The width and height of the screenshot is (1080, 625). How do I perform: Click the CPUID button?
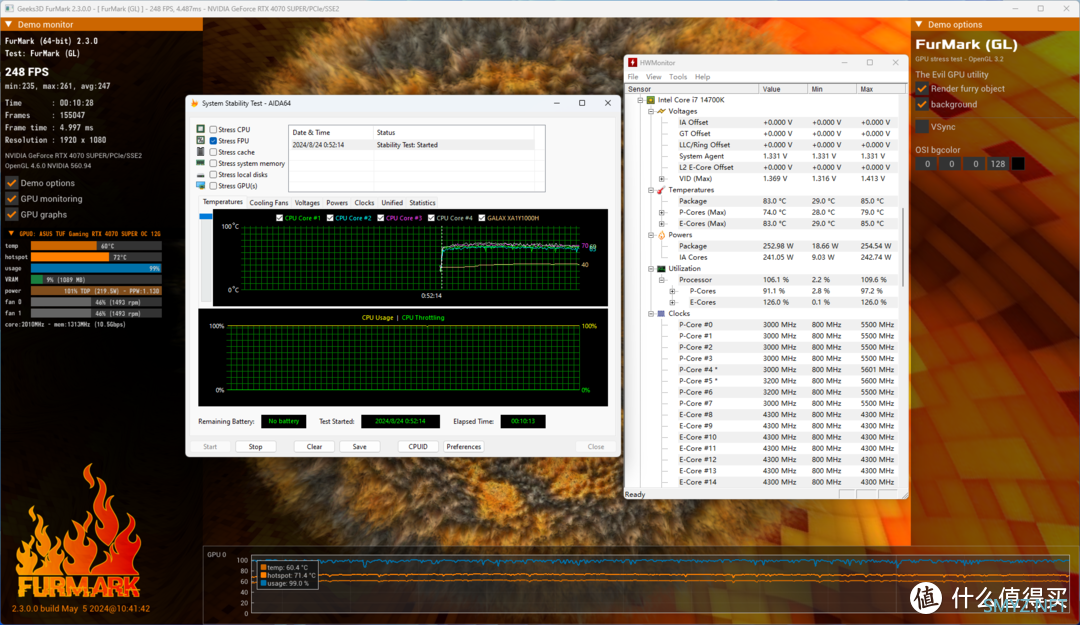point(418,447)
